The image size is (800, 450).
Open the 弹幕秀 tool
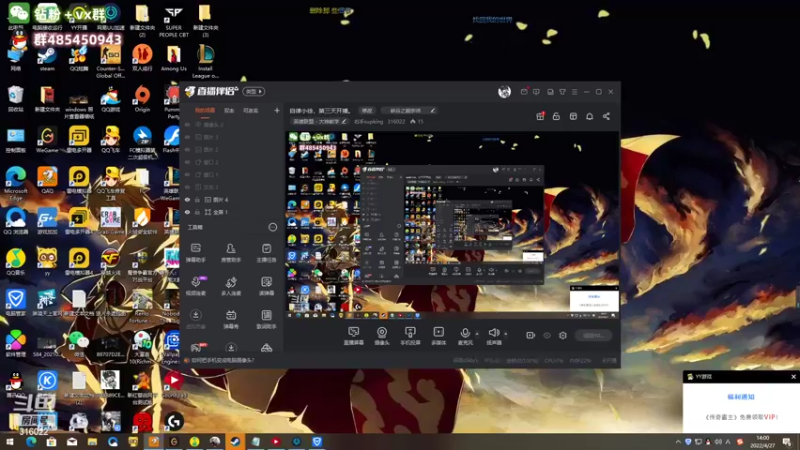[x=231, y=319]
